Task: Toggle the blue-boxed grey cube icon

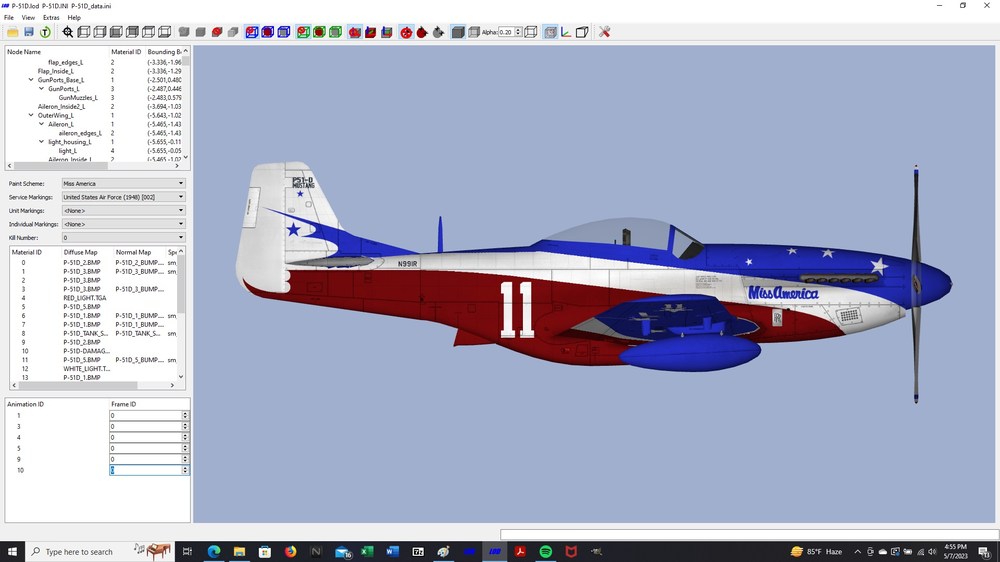Action: pyautogui.click(x=284, y=32)
